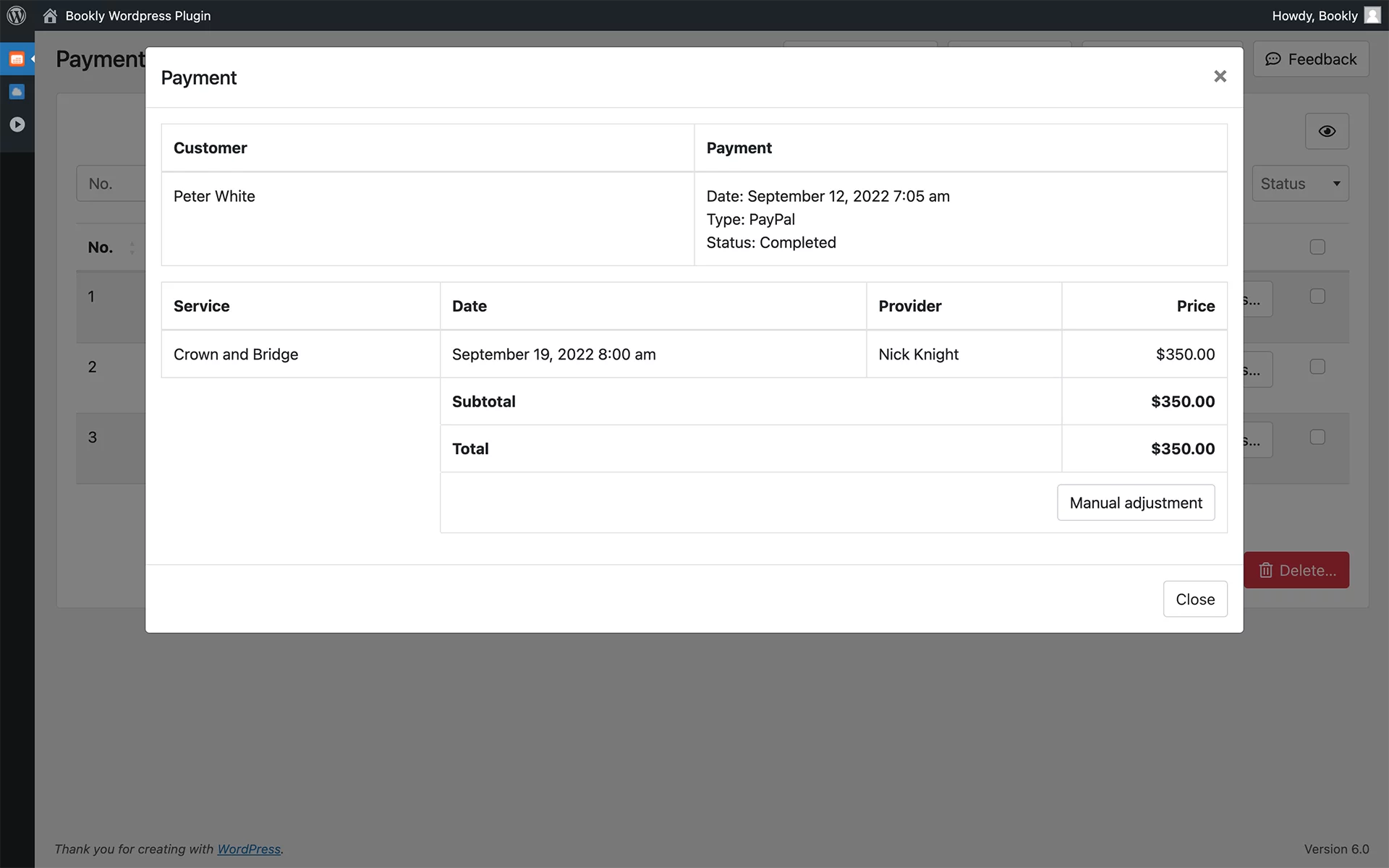Image resolution: width=1389 pixels, height=868 pixels.
Task: Follow the WordPress footer link
Action: point(249,849)
